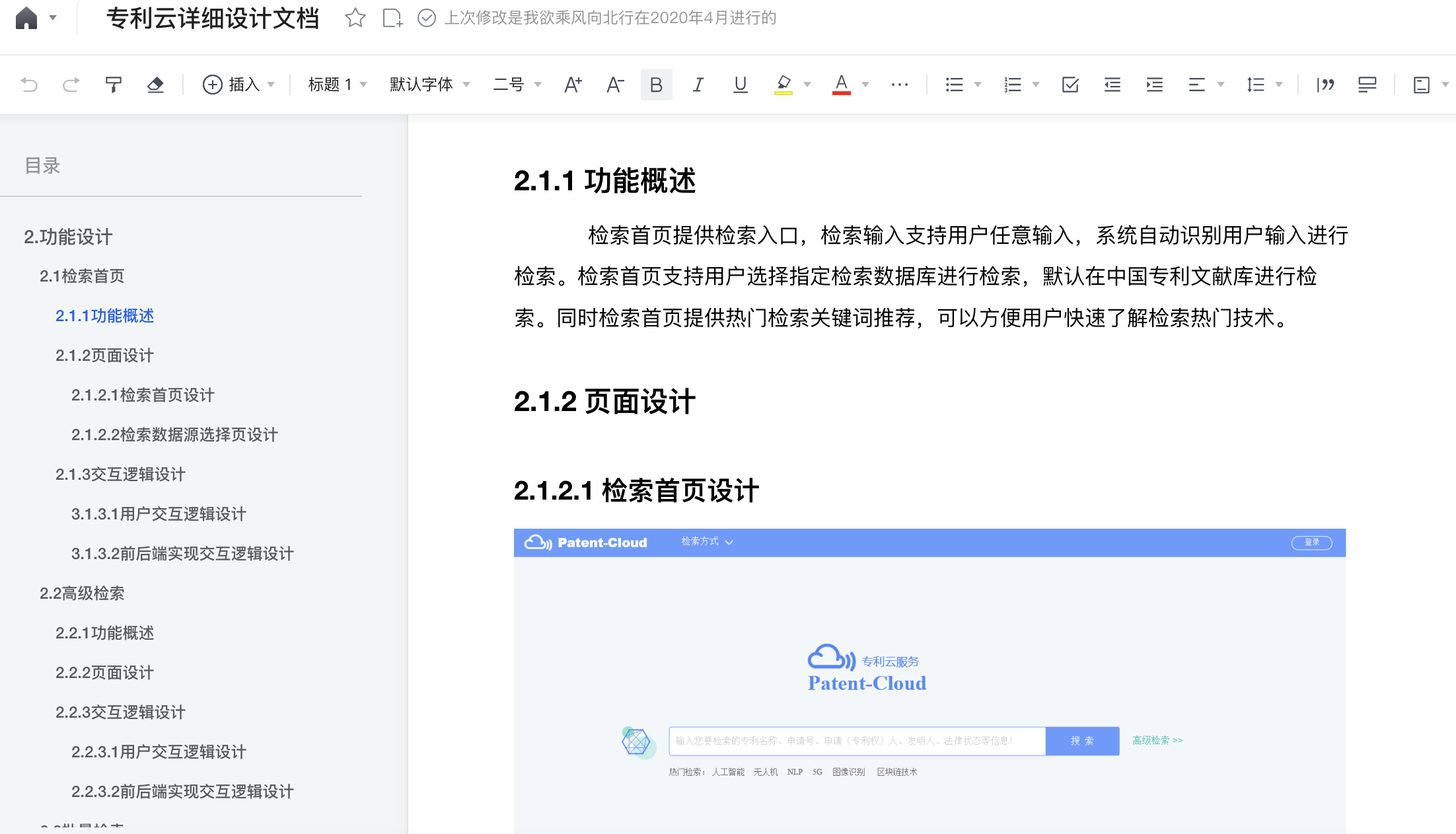The image size is (1456, 834).
Task: Click the page layout icon
Action: 1421,85
